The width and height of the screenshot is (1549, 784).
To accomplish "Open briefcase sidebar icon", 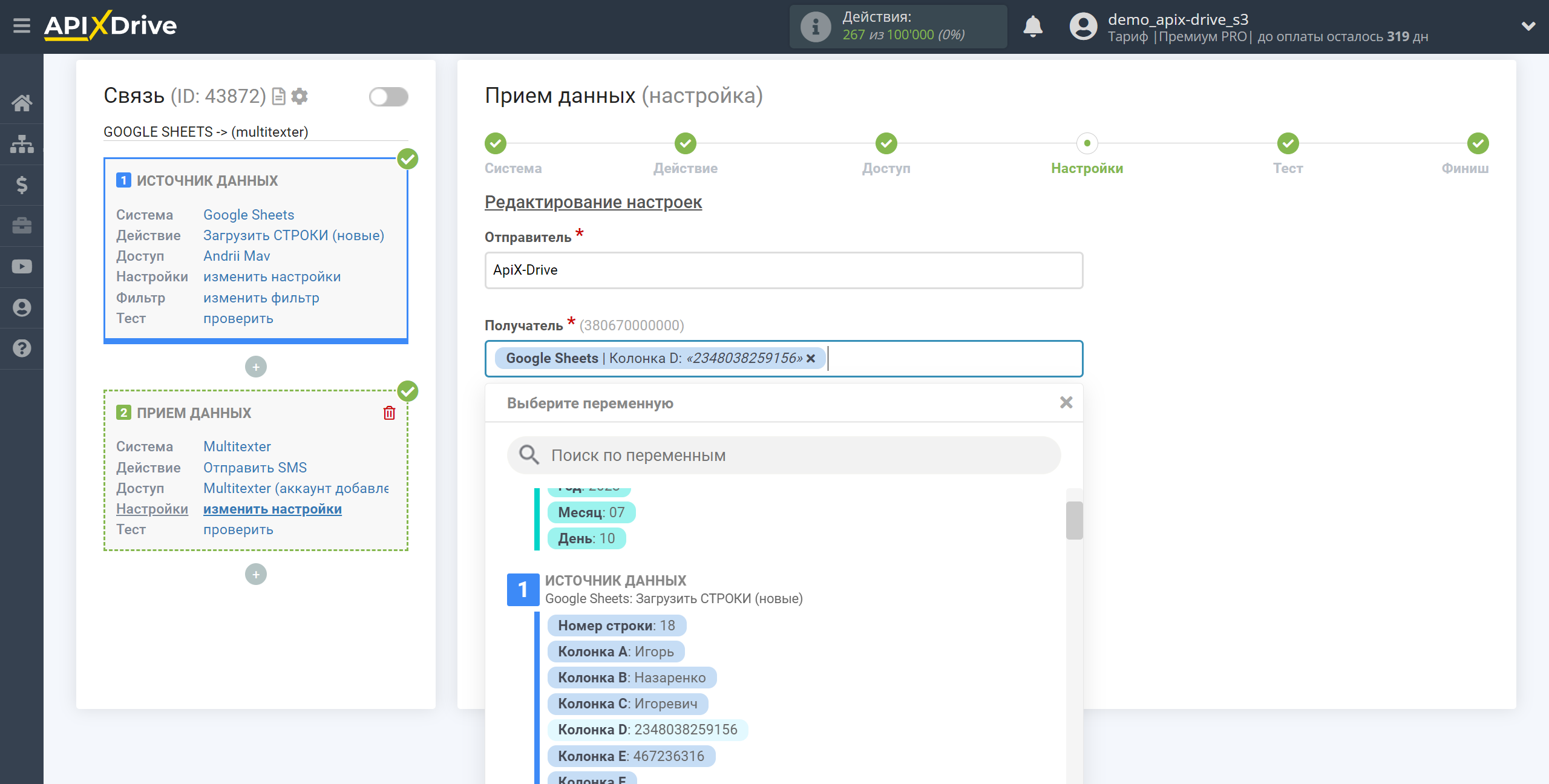I will pos(22,226).
